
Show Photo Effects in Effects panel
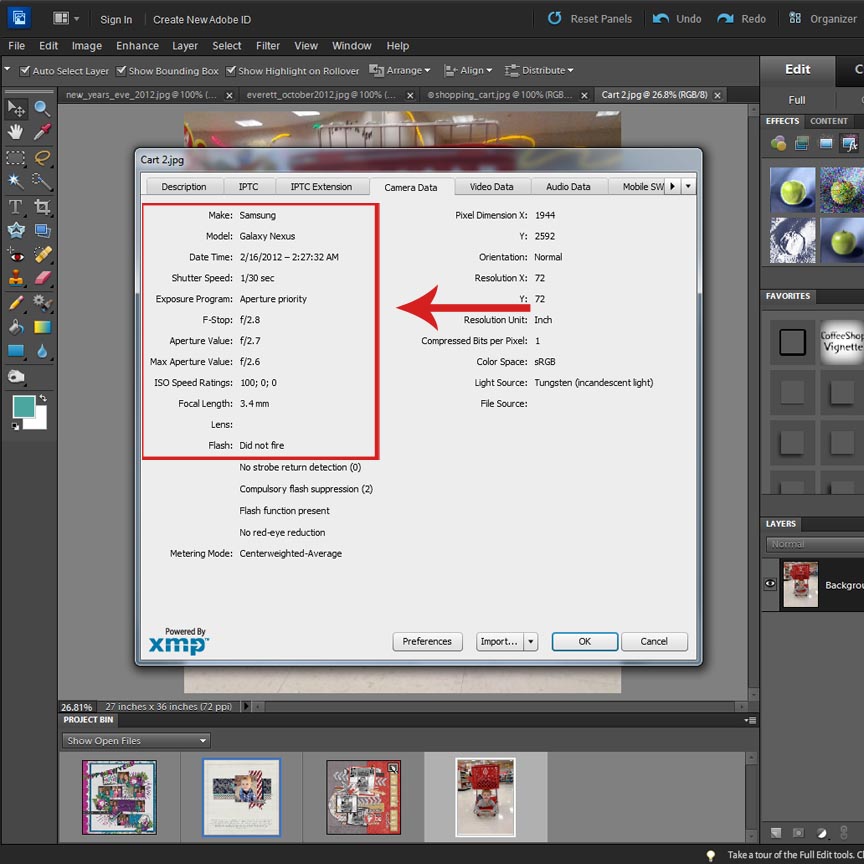tap(825, 144)
